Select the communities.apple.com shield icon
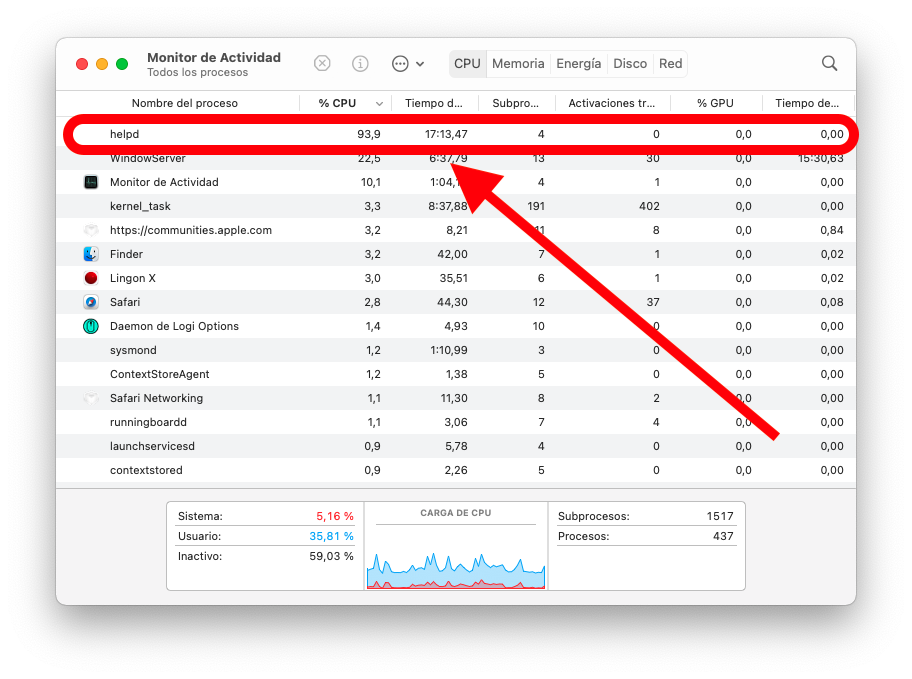The width and height of the screenshot is (912, 679). pyautogui.click(x=91, y=230)
